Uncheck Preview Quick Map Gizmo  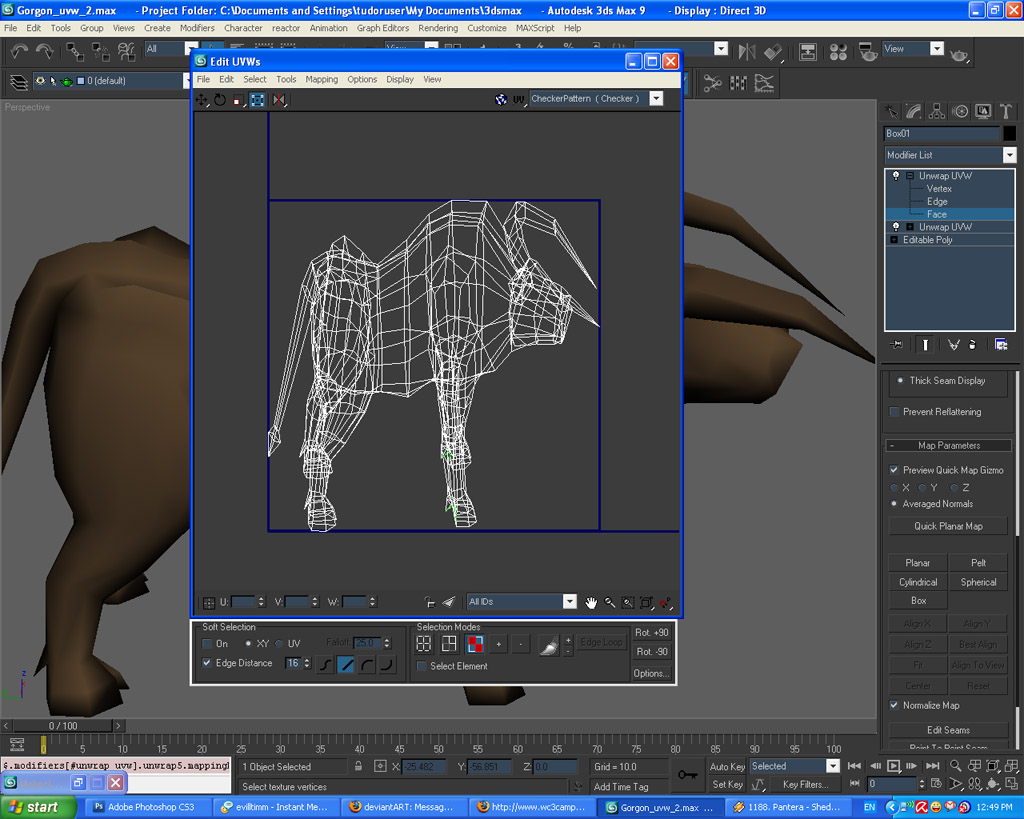tap(894, 470)
